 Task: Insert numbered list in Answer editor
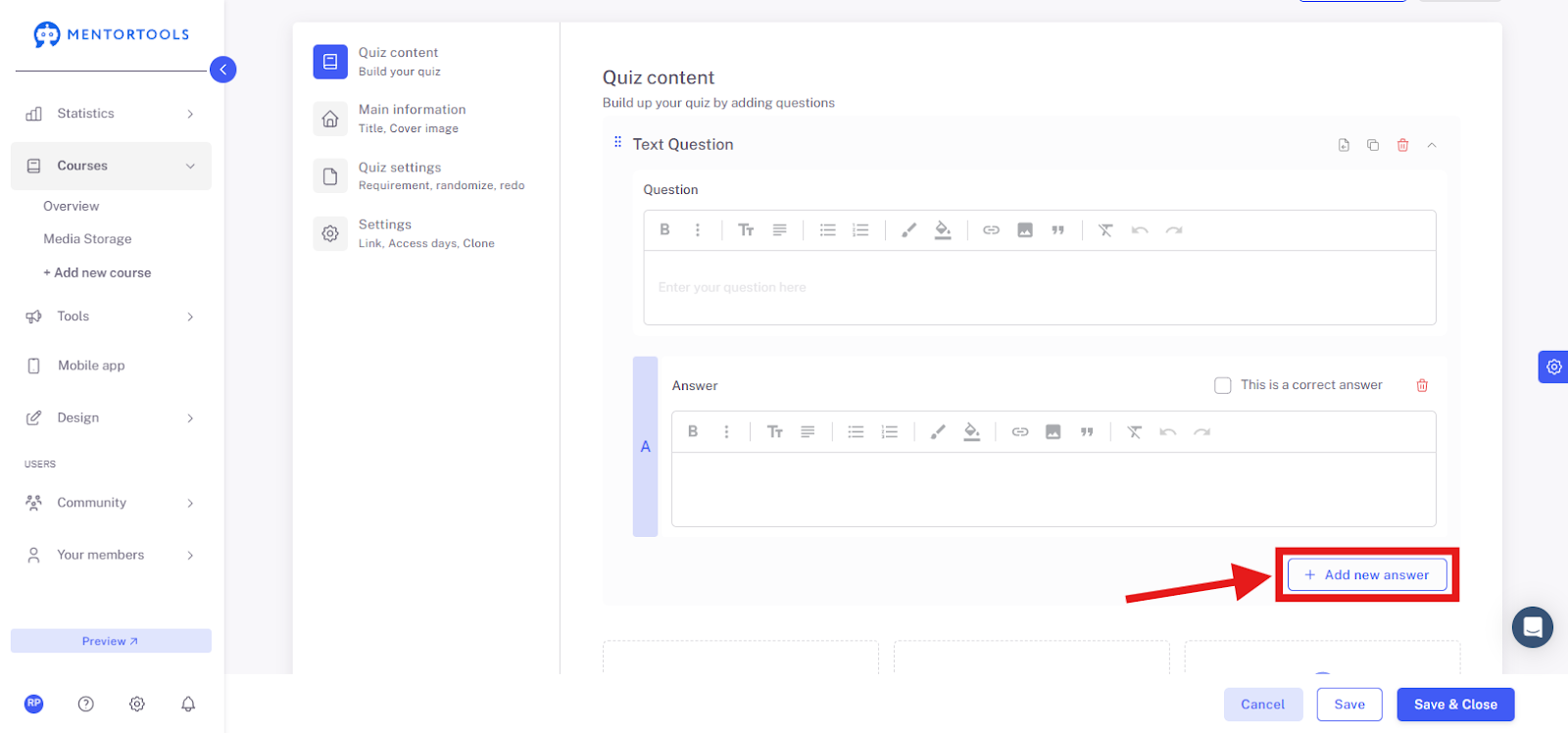coord(889,431)
